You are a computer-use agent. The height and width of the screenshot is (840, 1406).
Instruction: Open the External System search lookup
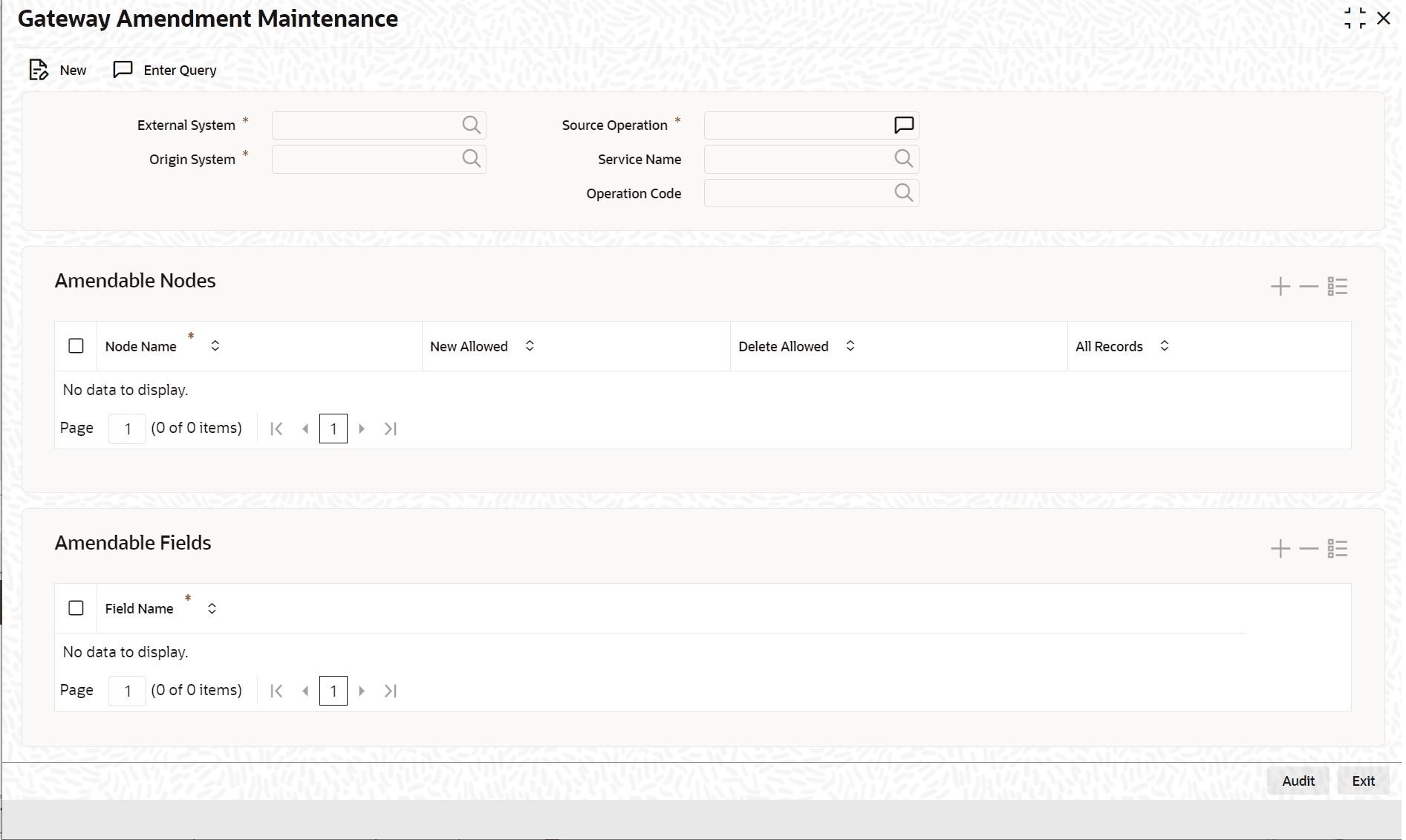click(x=471, y=125)
